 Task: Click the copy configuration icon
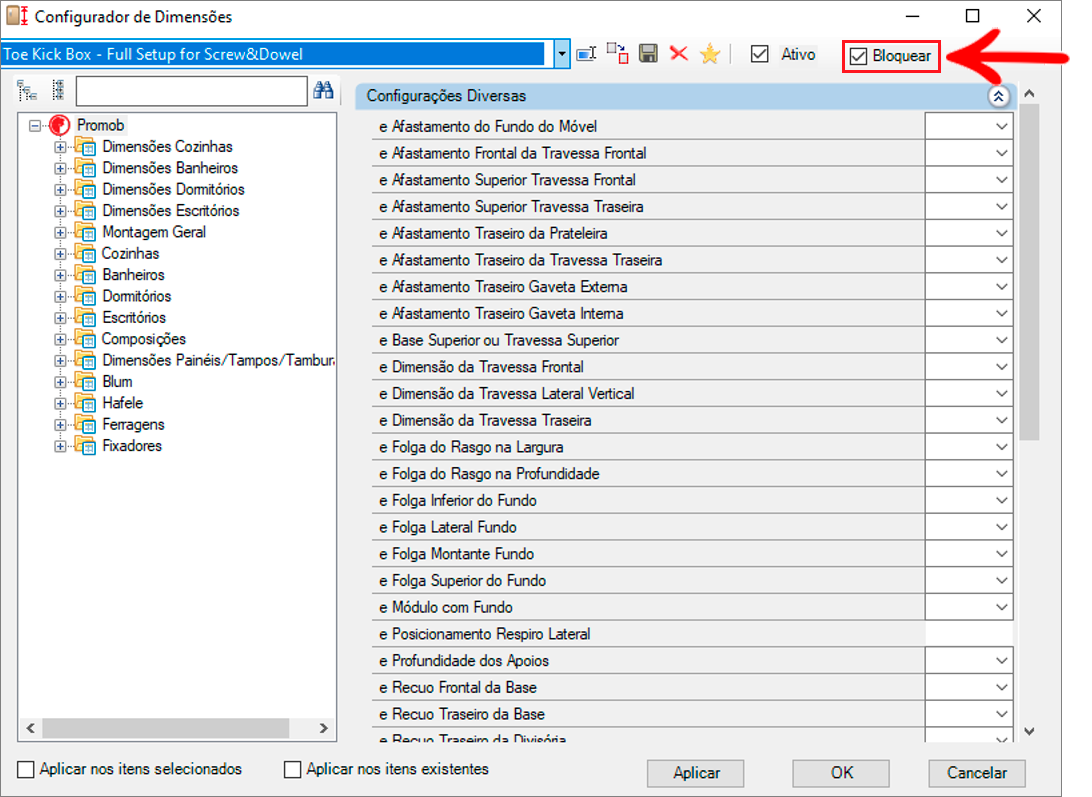[617, 54]
